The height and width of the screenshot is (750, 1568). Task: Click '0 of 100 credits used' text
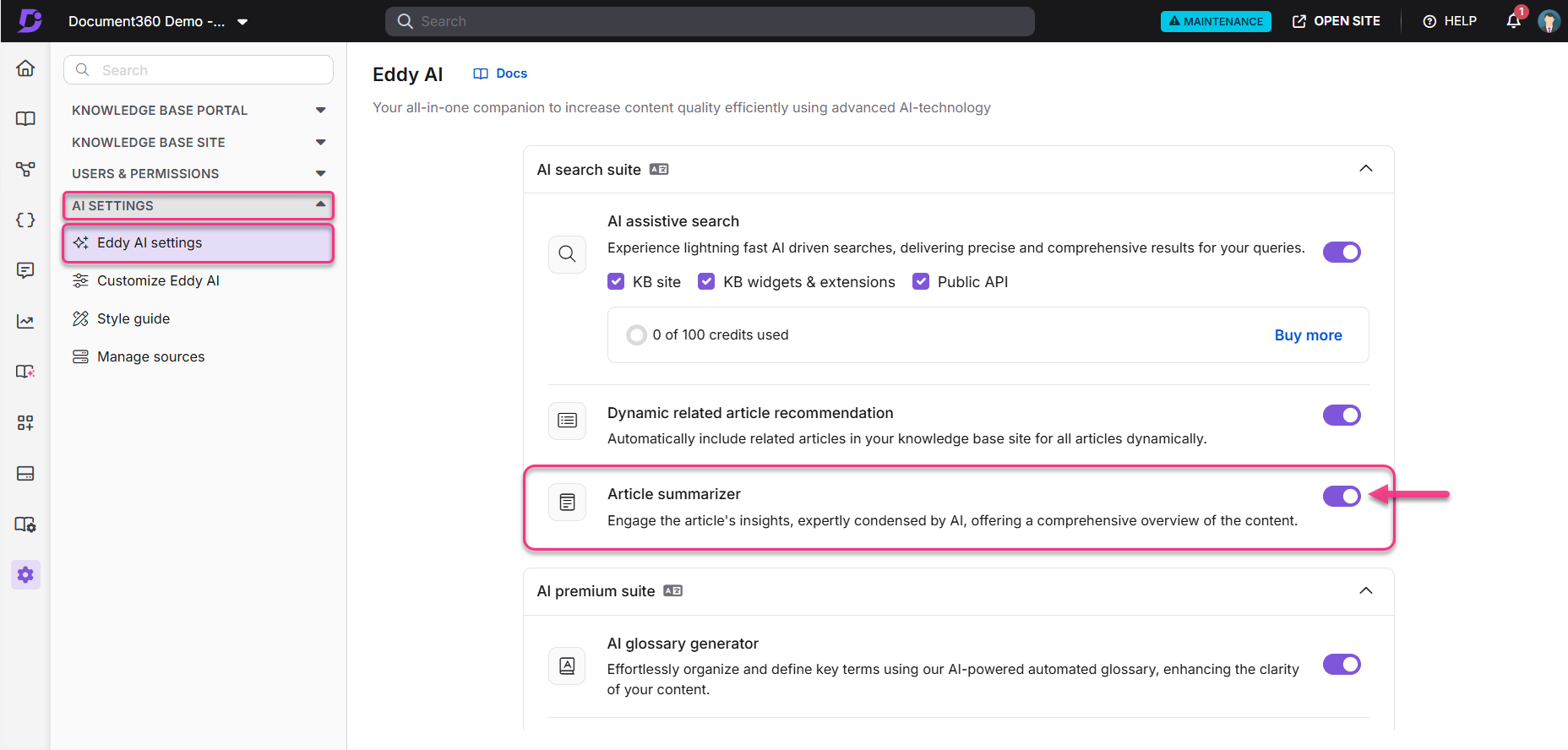pos(720,335)
